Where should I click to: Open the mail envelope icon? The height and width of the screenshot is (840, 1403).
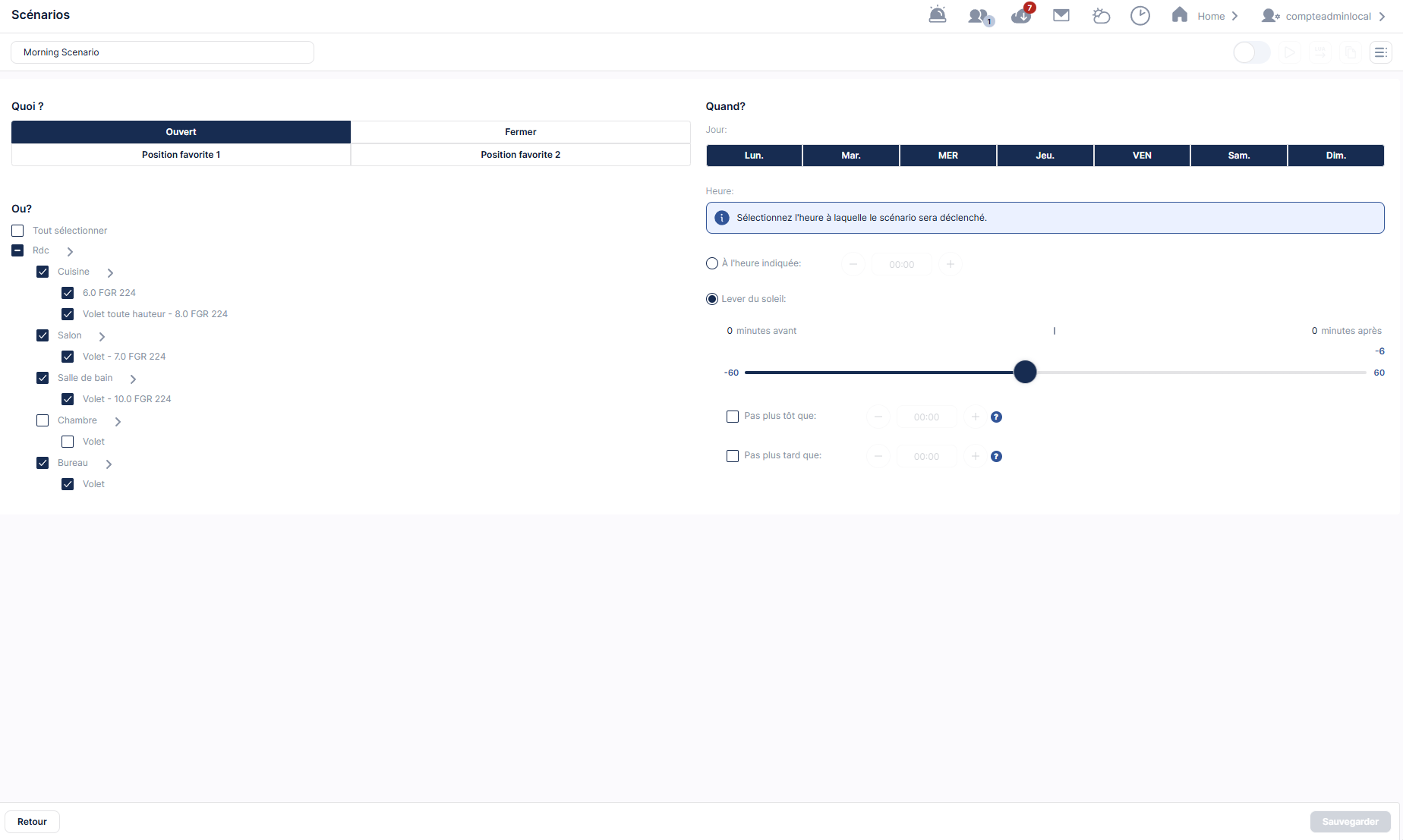[x=1061, y=15]
